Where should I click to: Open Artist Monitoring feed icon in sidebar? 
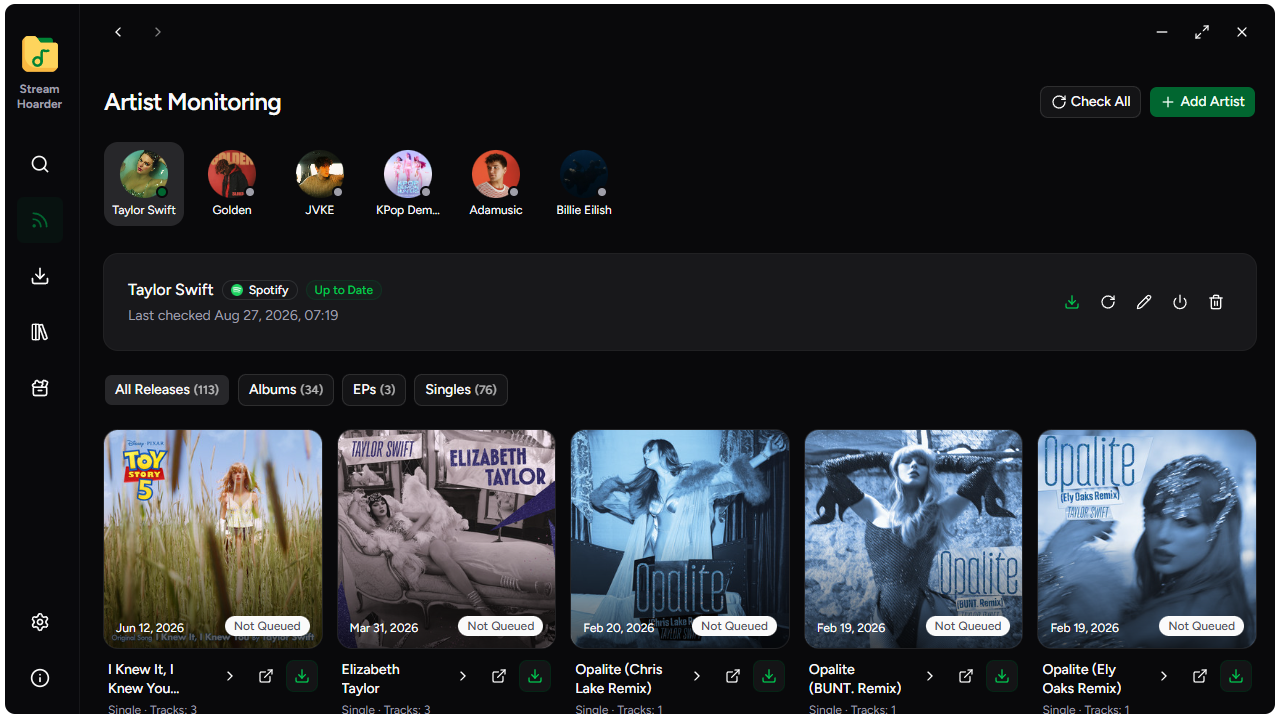tap(40, 220)
